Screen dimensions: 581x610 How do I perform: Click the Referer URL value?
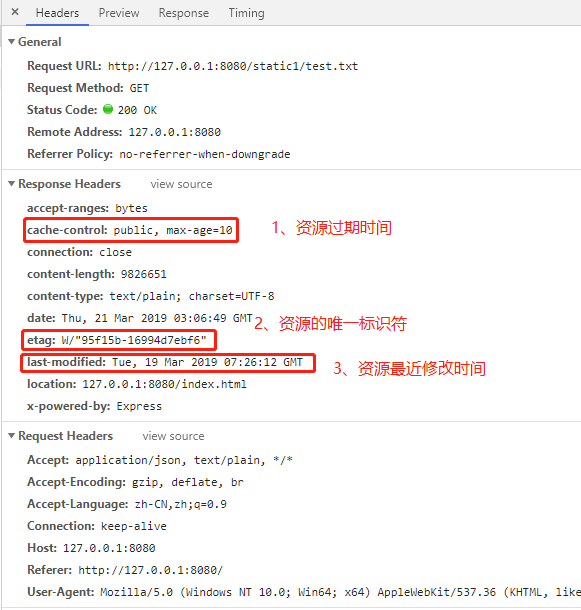151,570
